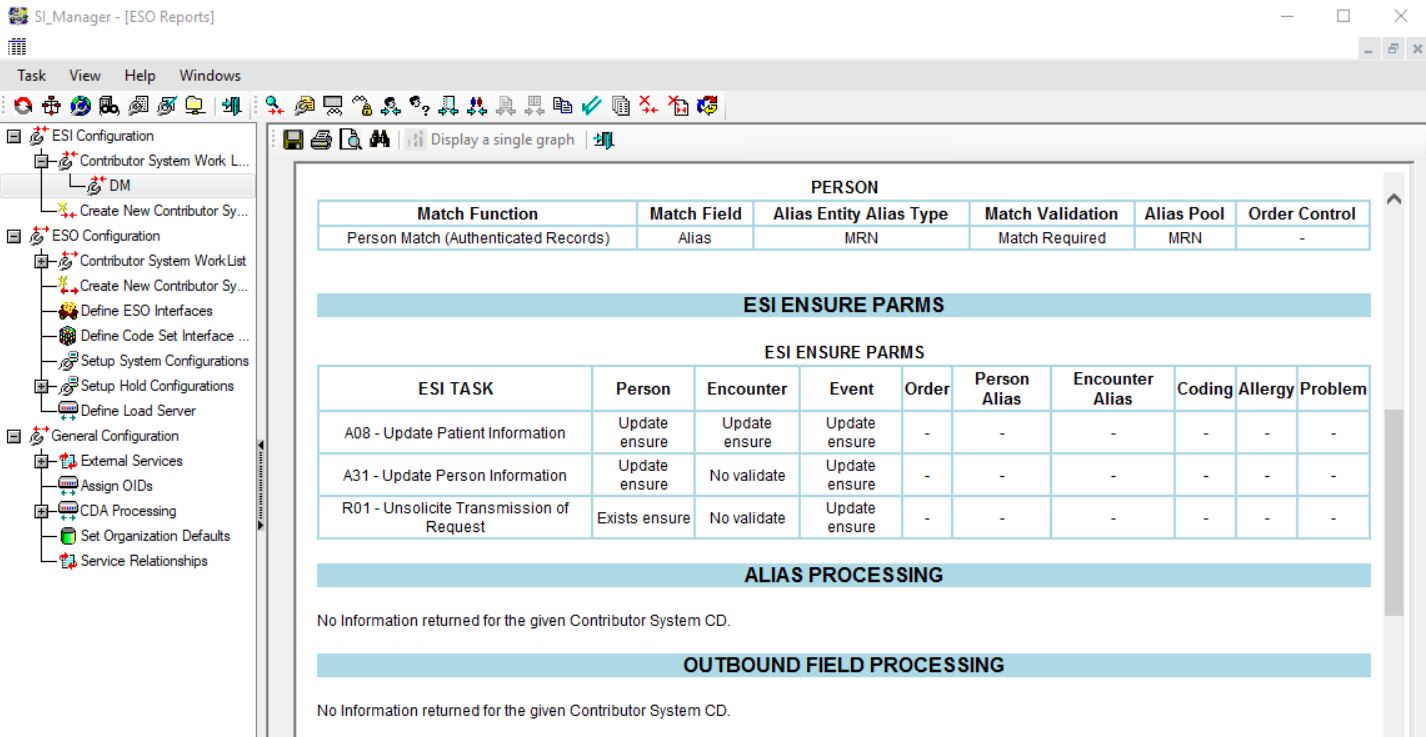
Task: Select Create New Contributor Sy... under ESI Configuration
Action: click(x=164, y=211)
